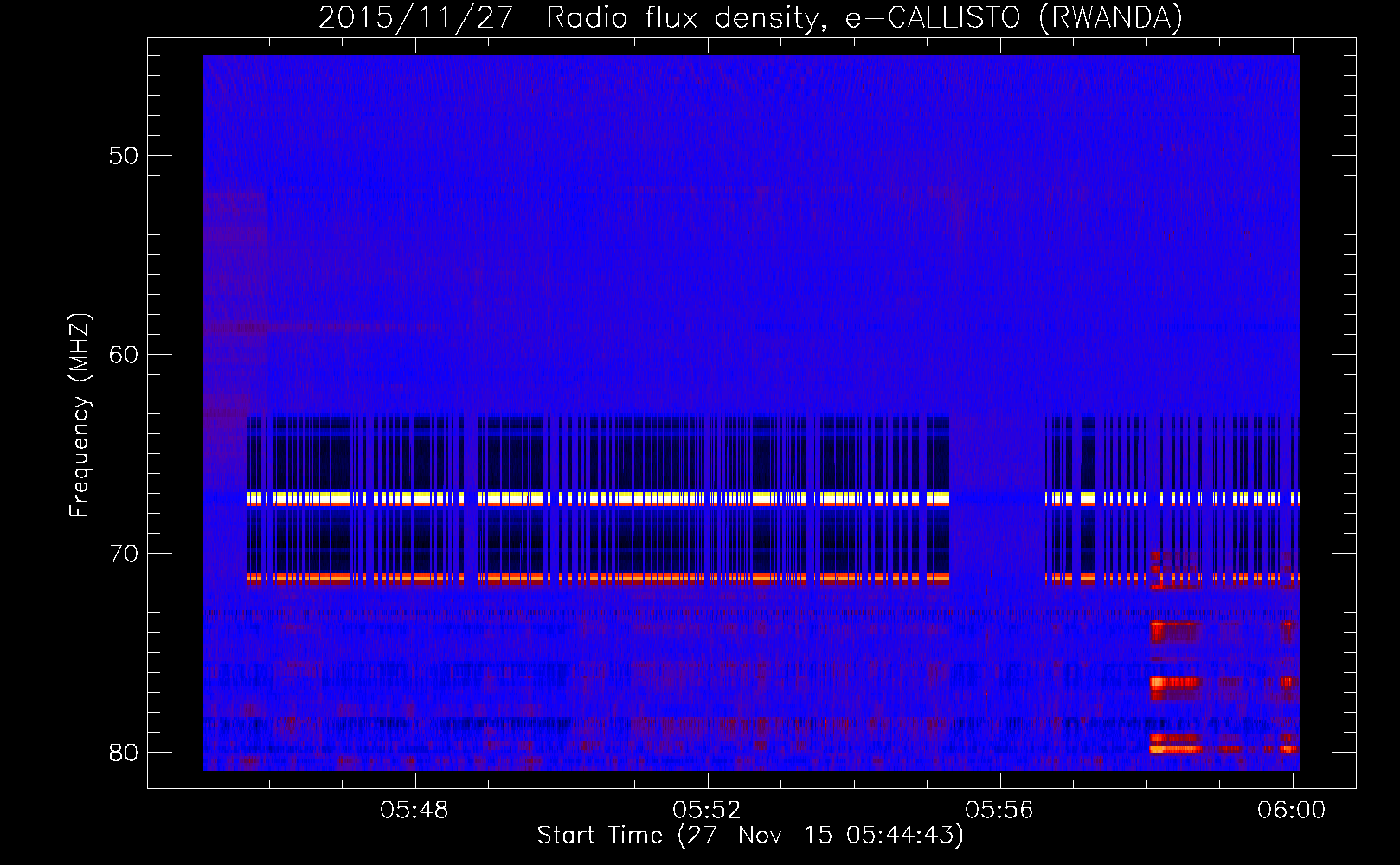Screen dimensions: 1400x865
Task: Click the 05:56 time tick label
Action: [999, 811]
